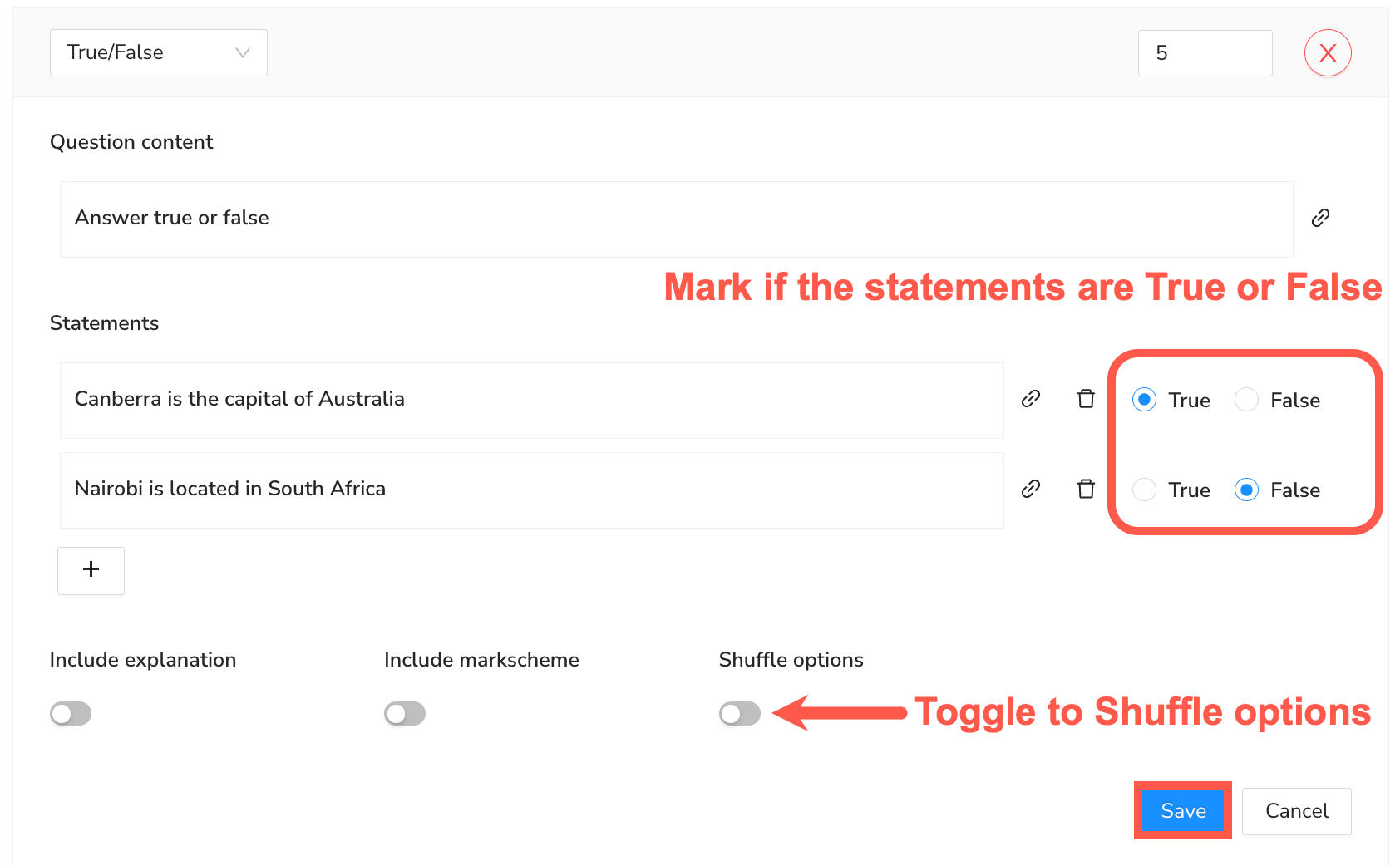
Task: Click link icon for Canberra statement
Action: coord(1031,399)
